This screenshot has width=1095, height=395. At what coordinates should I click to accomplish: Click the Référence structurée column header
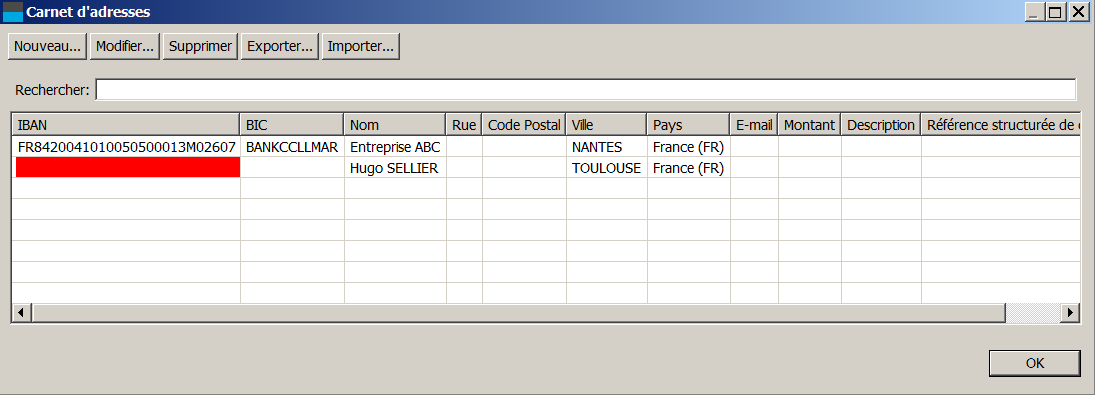tap(1001, 125)
